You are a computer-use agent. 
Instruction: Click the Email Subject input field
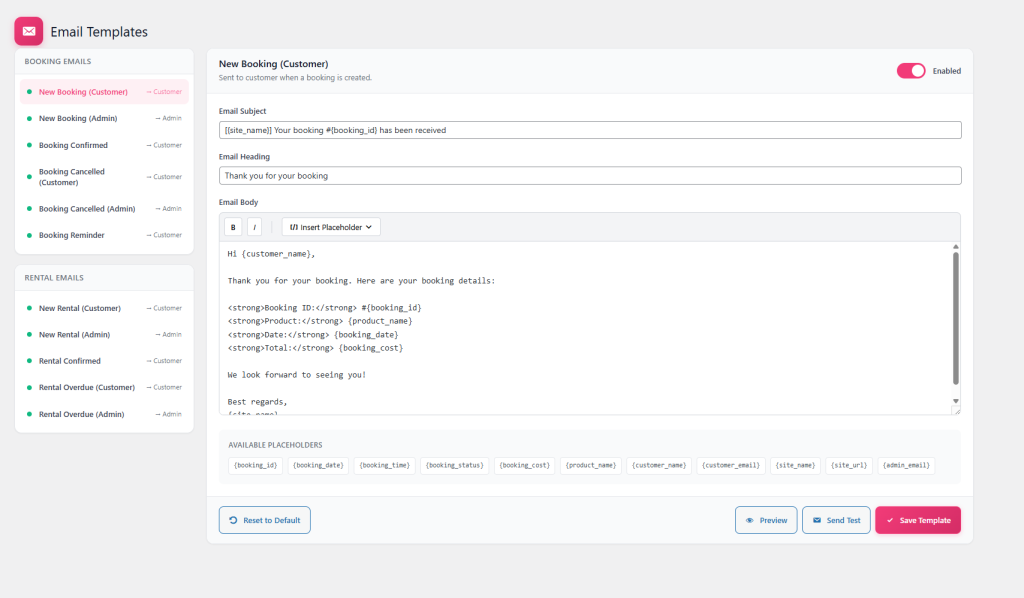[590, 130]
